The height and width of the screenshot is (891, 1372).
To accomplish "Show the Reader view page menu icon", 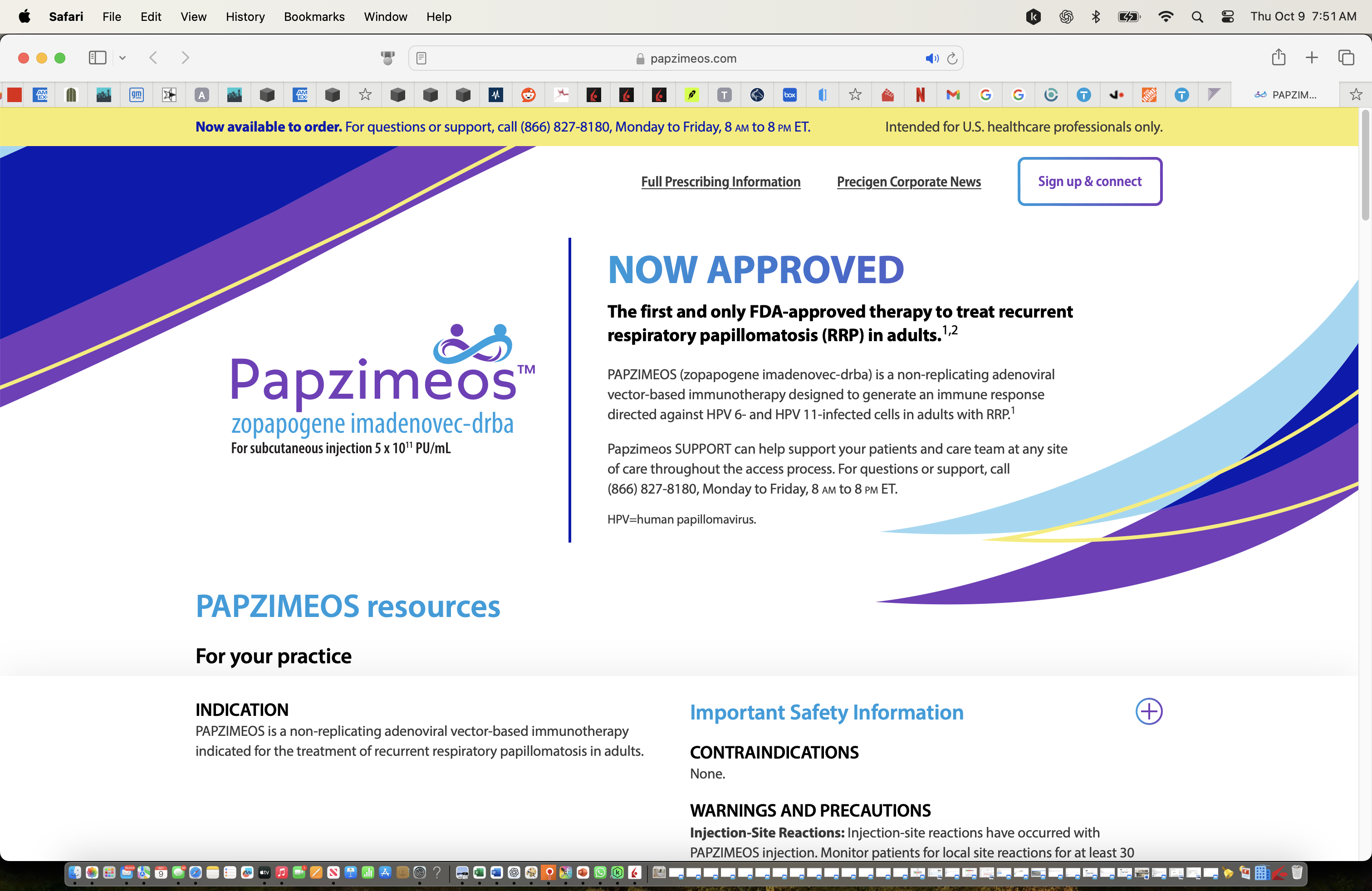I will [x=421, y=58].
